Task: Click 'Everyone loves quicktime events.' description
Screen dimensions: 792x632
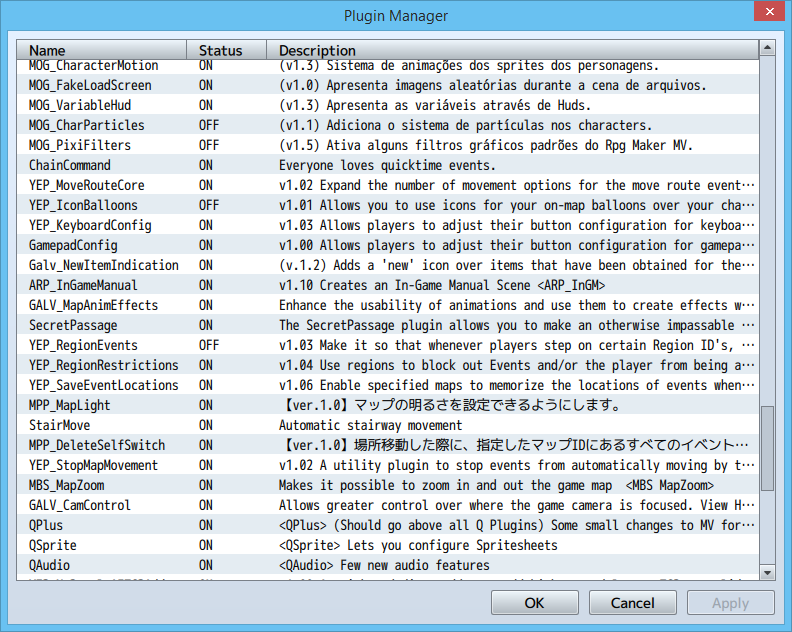Action: coord(387,165)
